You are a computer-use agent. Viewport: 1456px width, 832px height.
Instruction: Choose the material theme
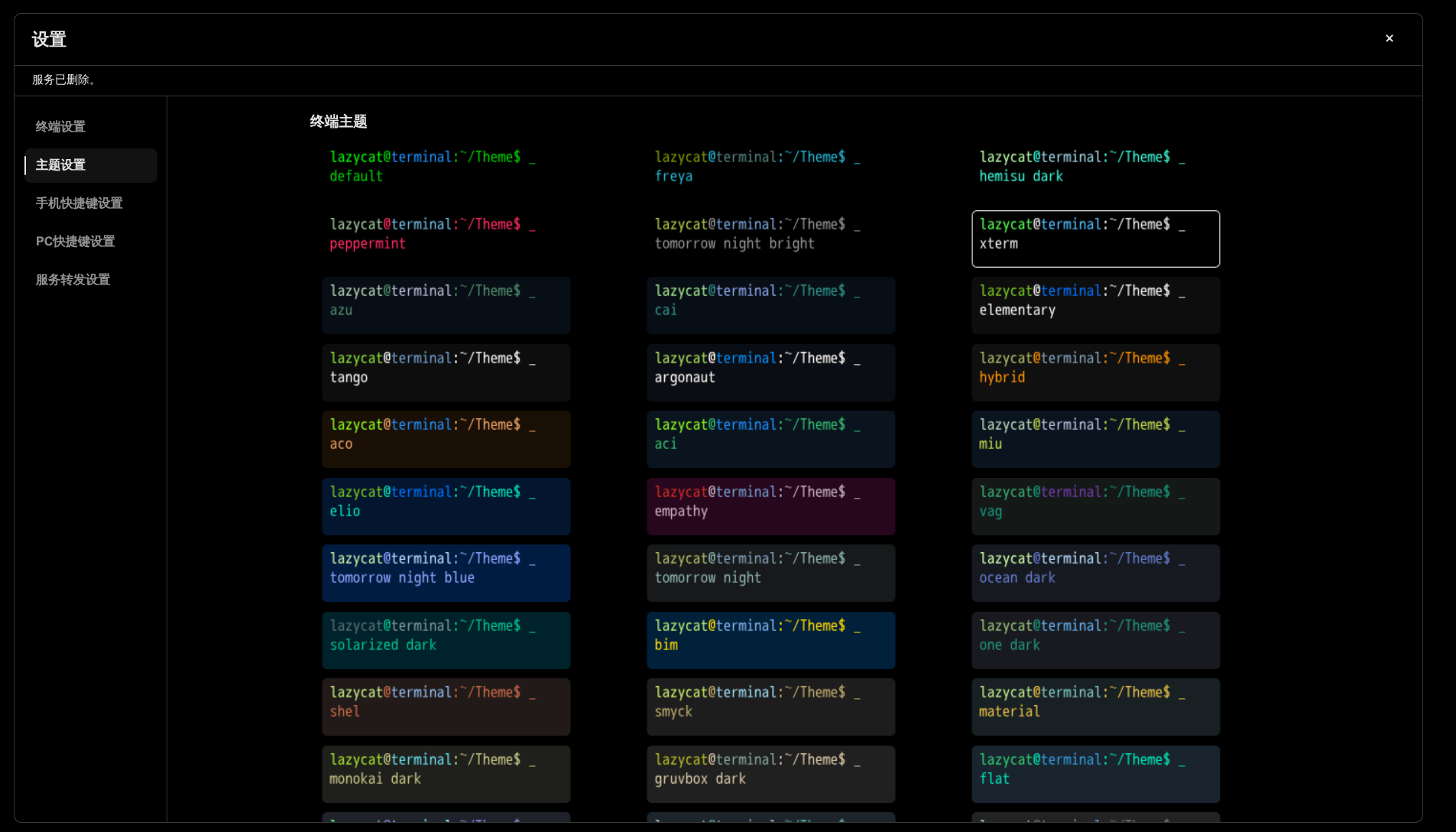tap(1096, 707)
